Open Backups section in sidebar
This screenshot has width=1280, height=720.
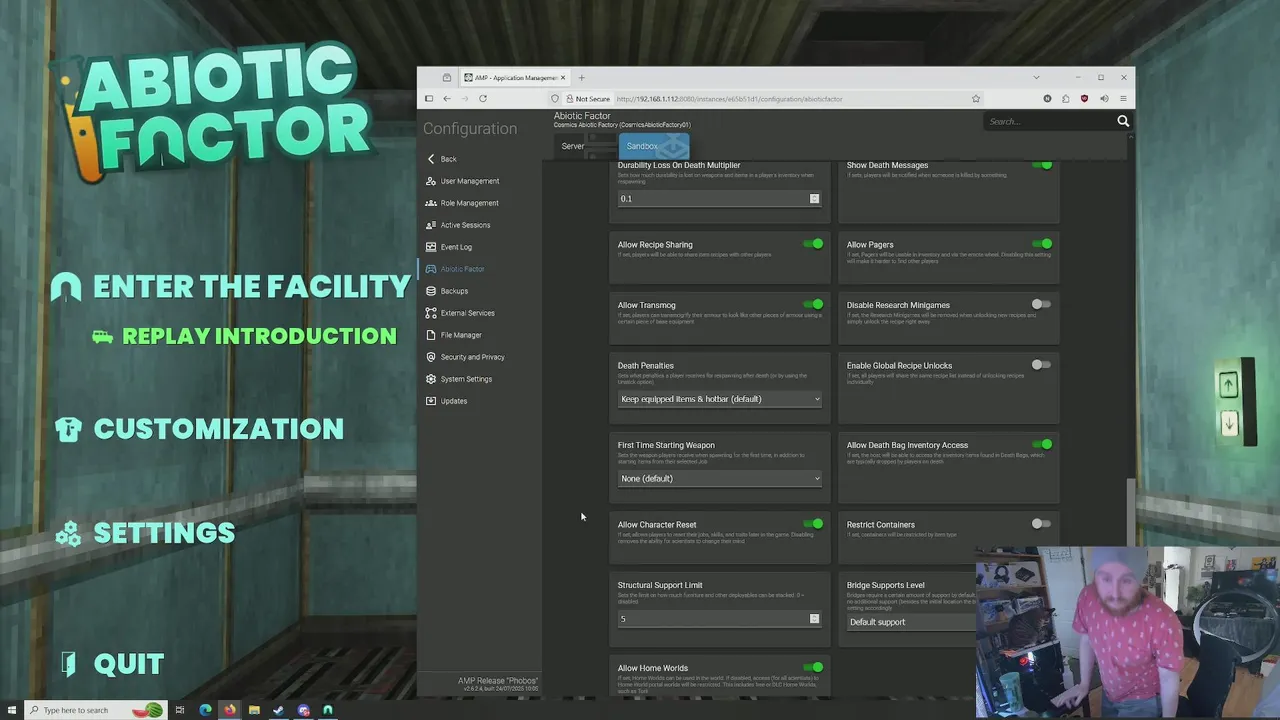454,291
